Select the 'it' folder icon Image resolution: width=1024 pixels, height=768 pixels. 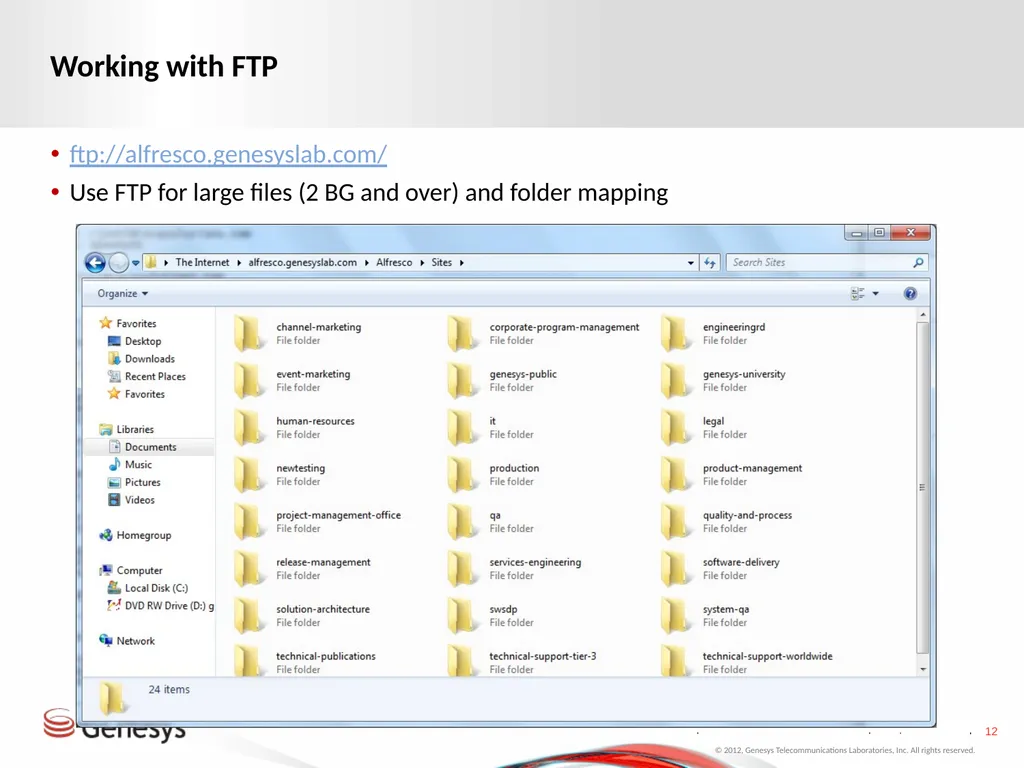coord(462,427)
